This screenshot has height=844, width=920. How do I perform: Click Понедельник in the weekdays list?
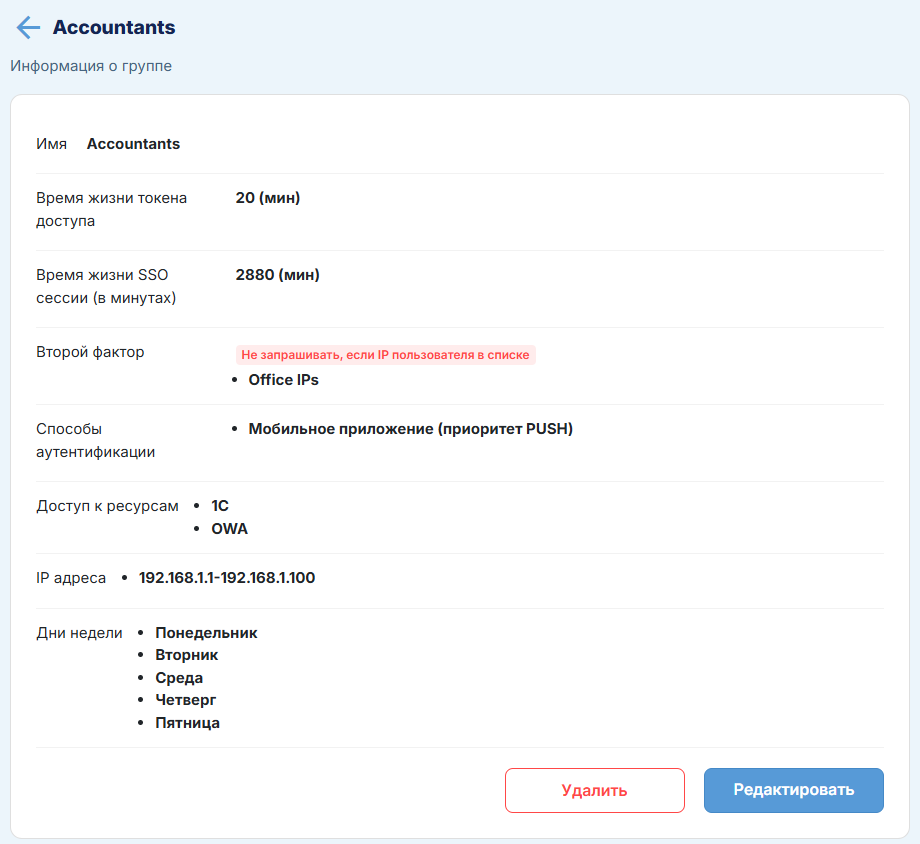[x=206, y=633]
